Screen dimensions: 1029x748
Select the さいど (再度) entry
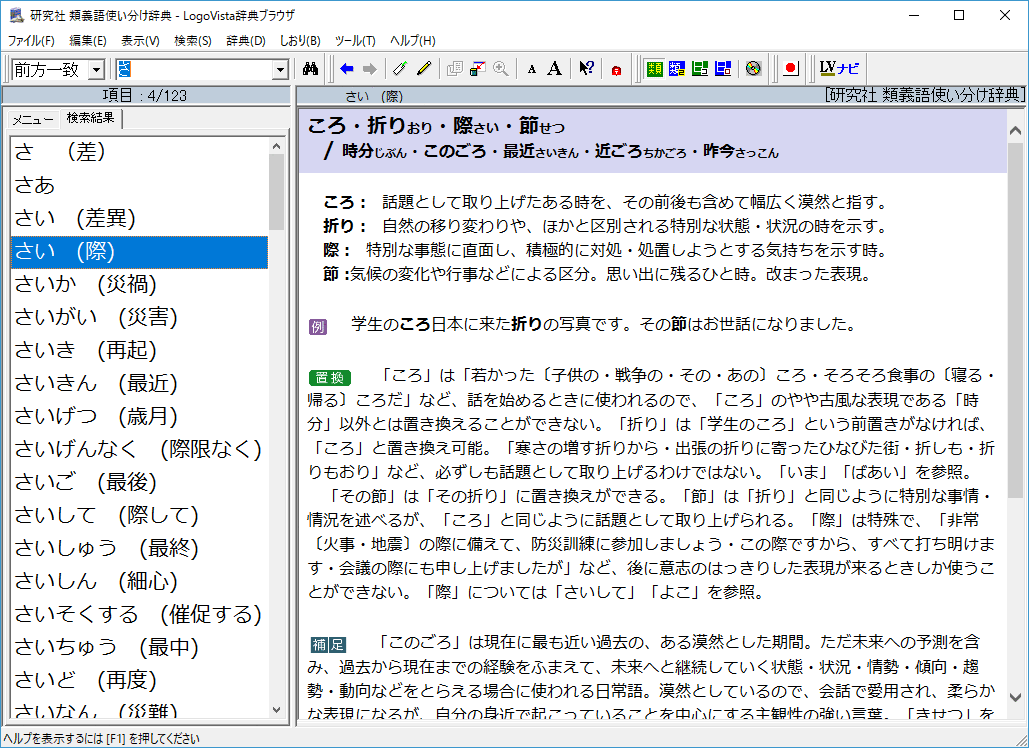(139, 680)
